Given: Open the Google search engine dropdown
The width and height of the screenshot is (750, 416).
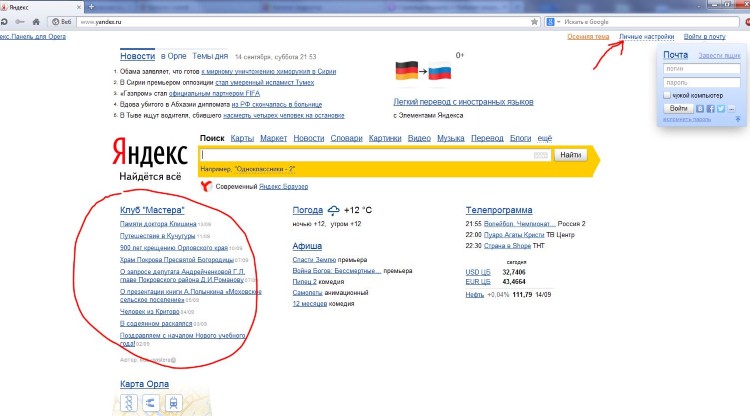Looking at the screenshot, I should (553, 22).
